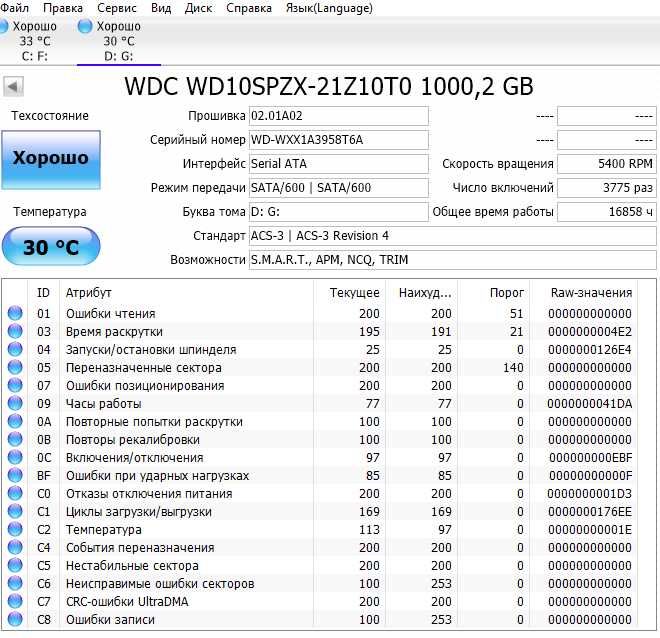The image size is (660, 638).
Task: Click the features field S.M.A.R.T., APM, NCQ, TRIM
Action: click(452, 260)
